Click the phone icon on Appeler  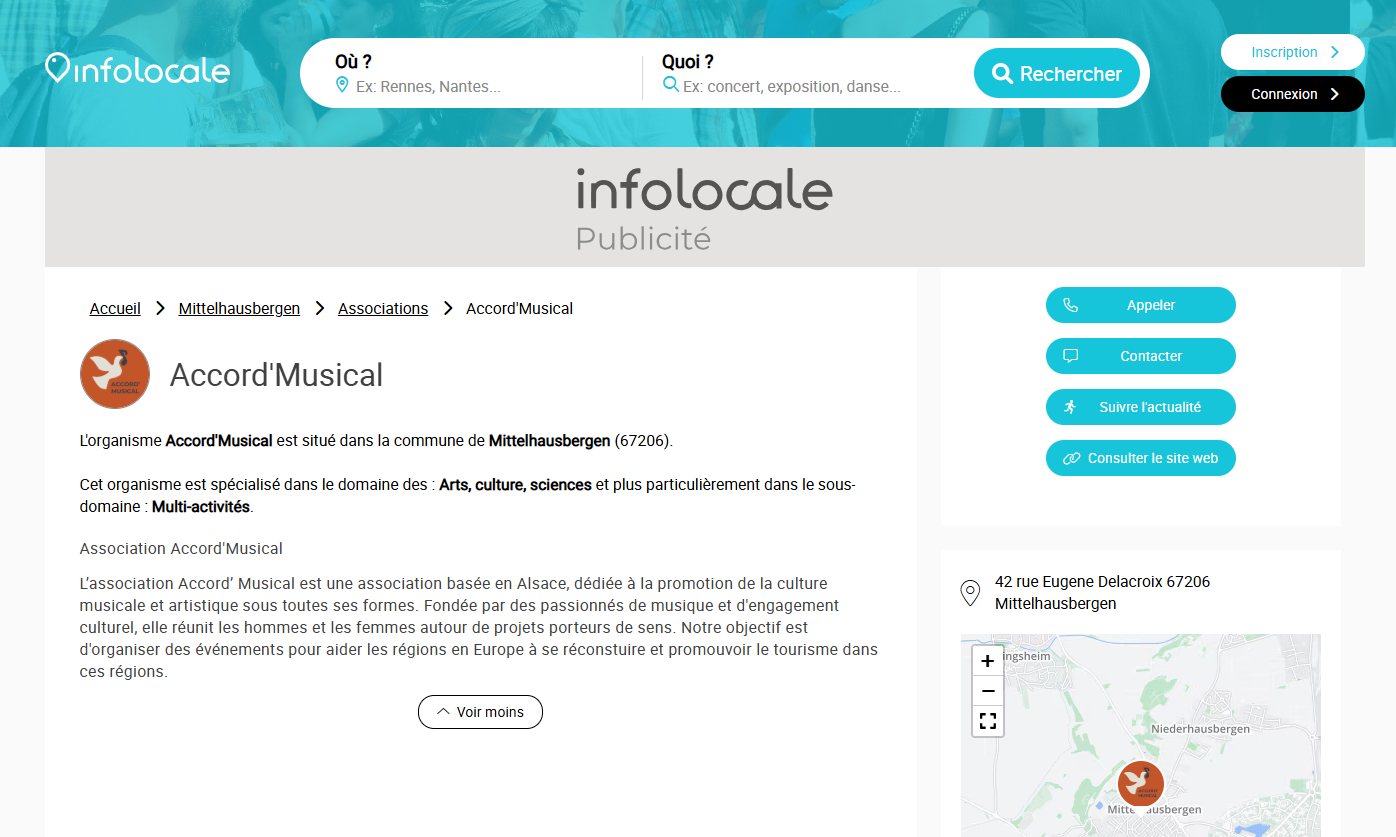(x=1070, y=305)
